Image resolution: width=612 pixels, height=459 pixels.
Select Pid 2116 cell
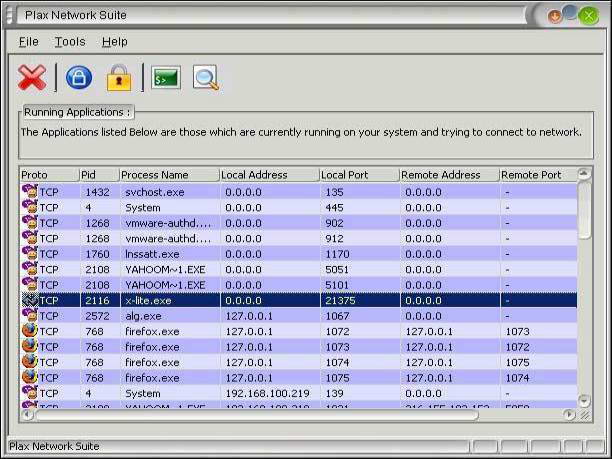tap(100, 300)
